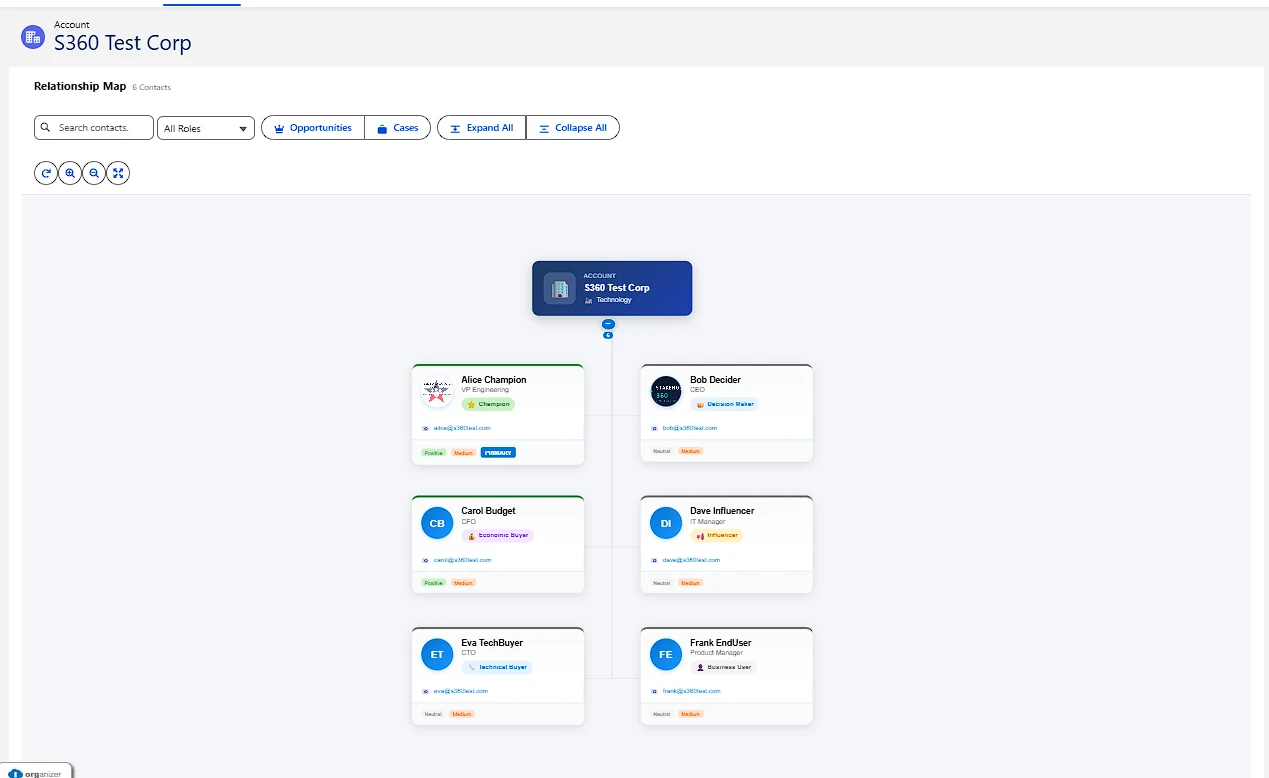Click the wrench icon in Technical Buyer badge
1269x778 pixels.
pyautogui.click(x=471, y=667)
